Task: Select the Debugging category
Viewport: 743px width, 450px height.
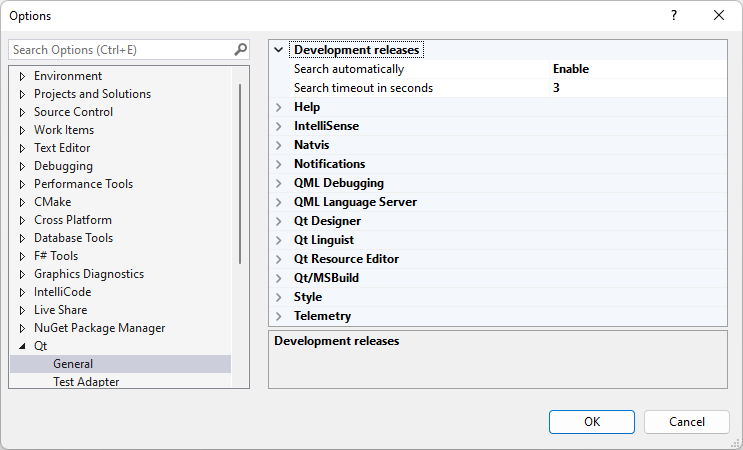Action: tap(63, 166)
